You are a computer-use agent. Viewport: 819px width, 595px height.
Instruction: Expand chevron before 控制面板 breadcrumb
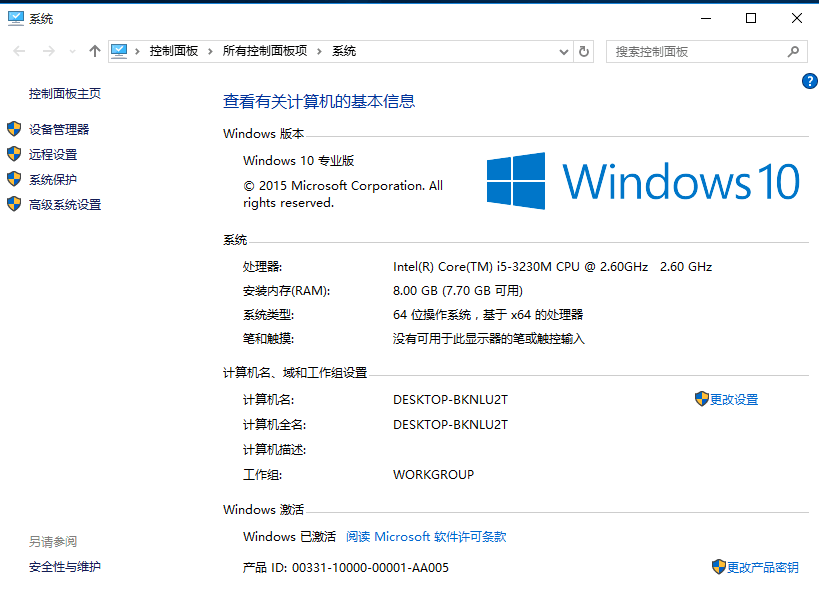(x=137, y=51)
